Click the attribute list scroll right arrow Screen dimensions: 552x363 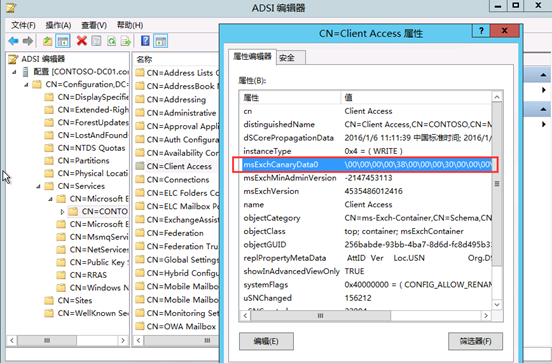[x=486, y=315]
